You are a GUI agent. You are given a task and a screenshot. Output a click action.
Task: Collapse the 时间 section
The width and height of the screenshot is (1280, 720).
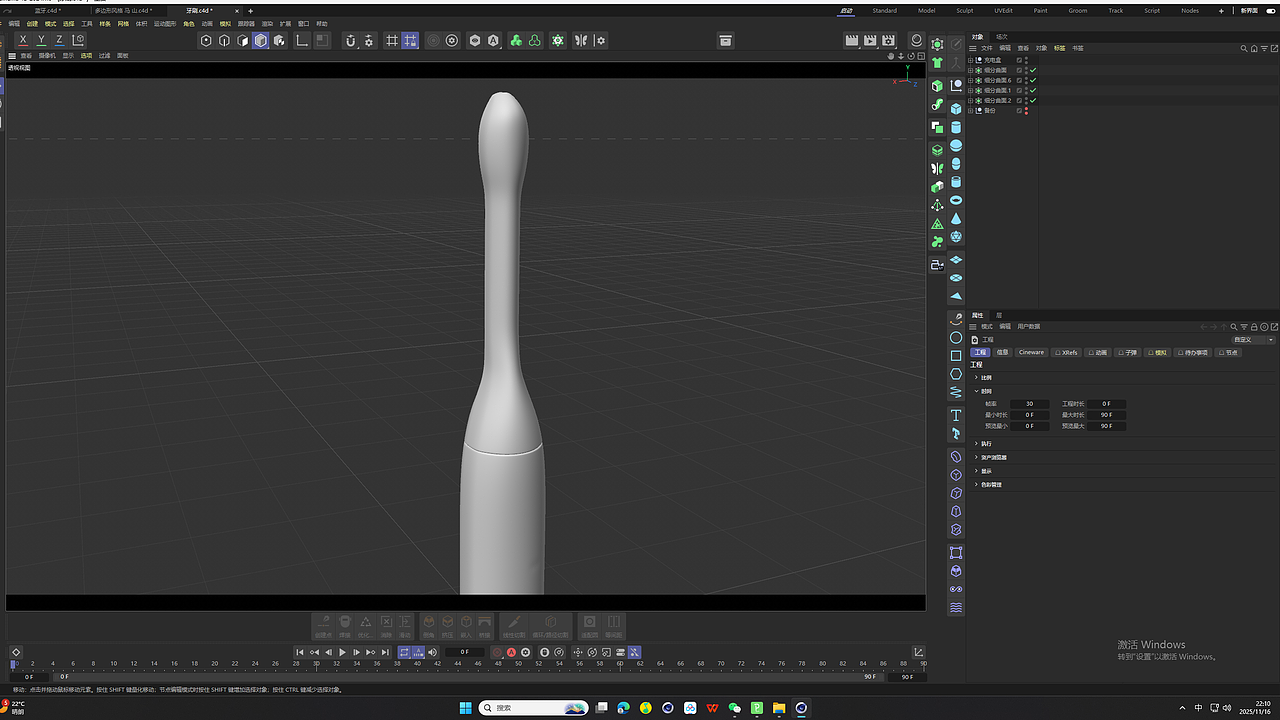point(976,391)
